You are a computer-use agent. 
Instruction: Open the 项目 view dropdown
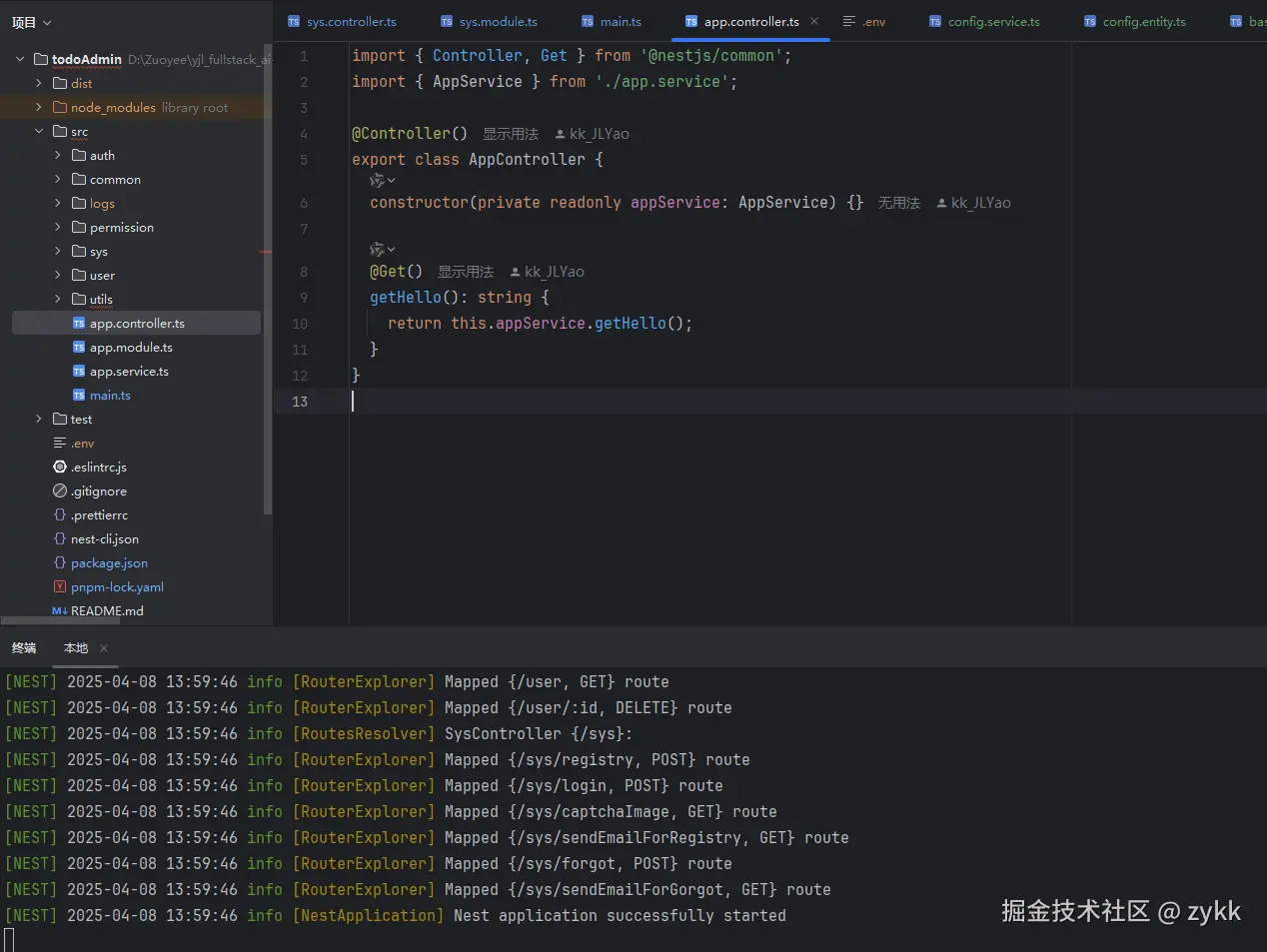(x=31, y=22)
